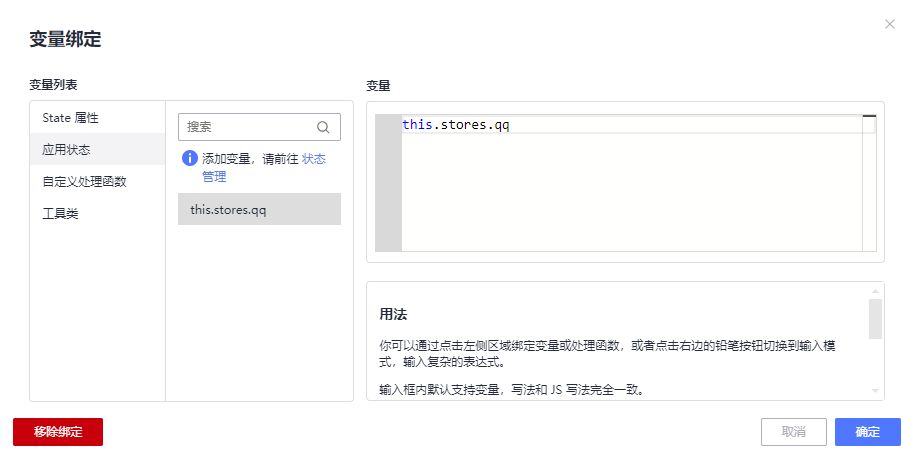The width and height of the screenshot is (913, 460).
Task: Click the usage panel scroll-up arrow
Action: click(875, 291)
